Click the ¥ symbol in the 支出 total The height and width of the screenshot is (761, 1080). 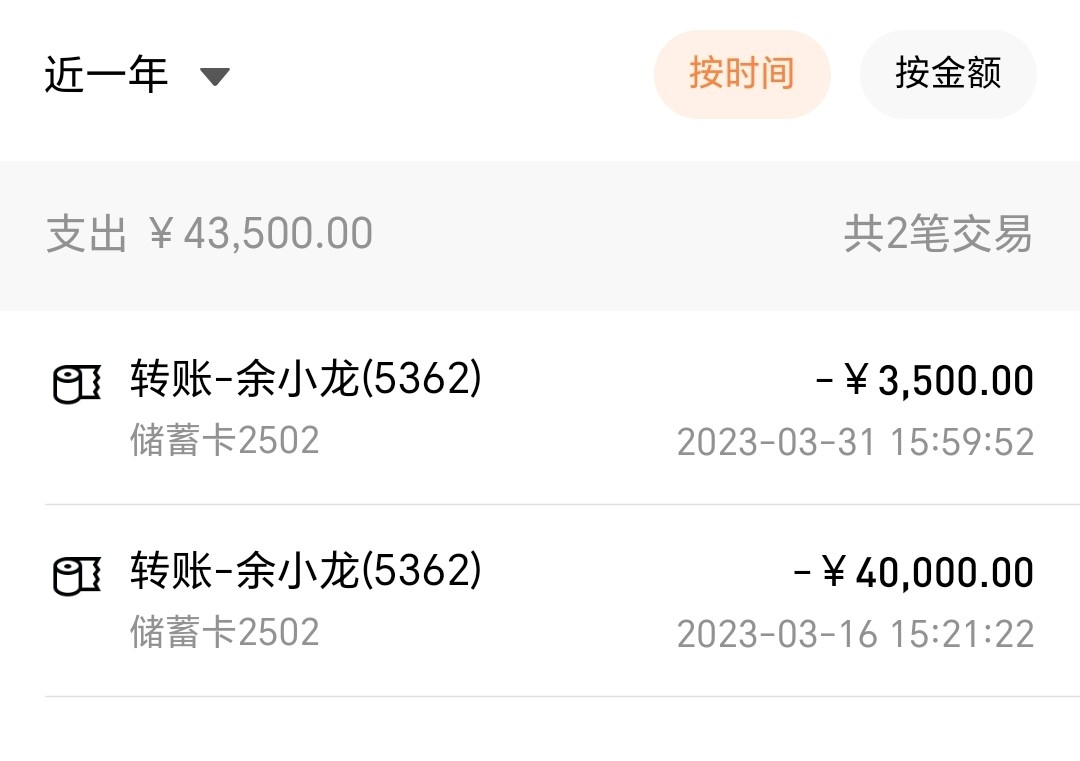coord(161,235)
